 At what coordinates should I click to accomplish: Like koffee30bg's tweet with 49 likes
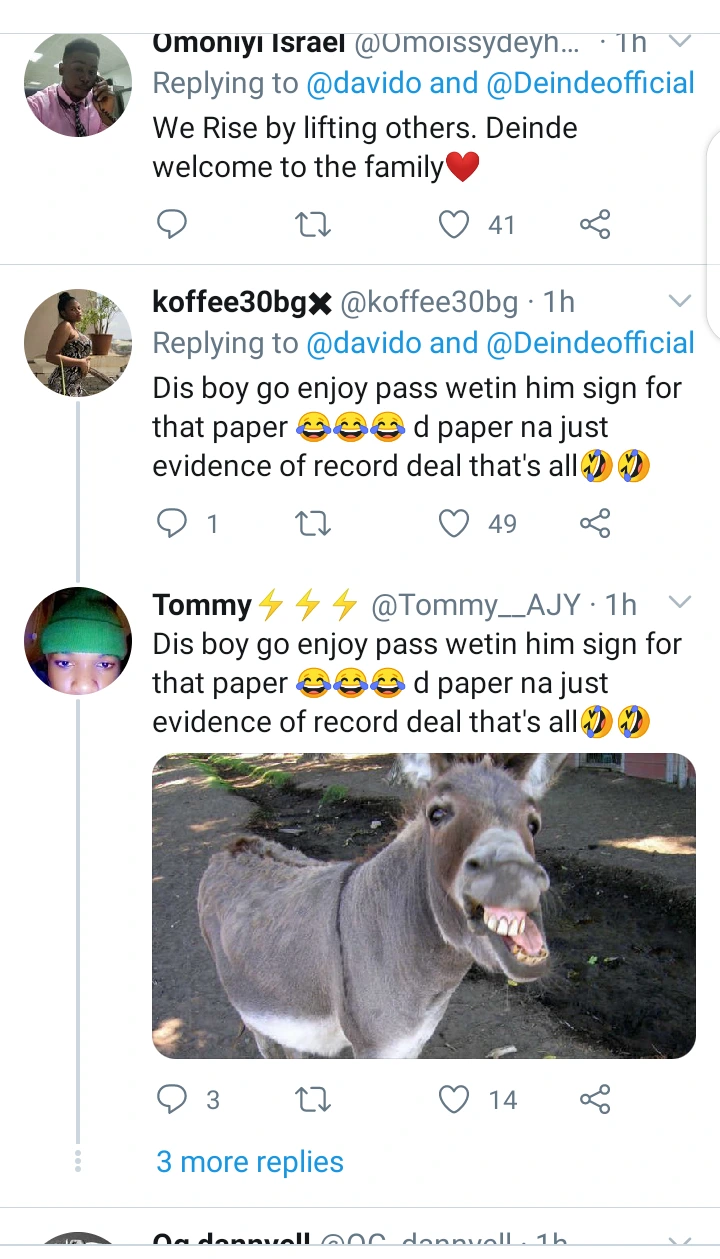click(455, 523)
